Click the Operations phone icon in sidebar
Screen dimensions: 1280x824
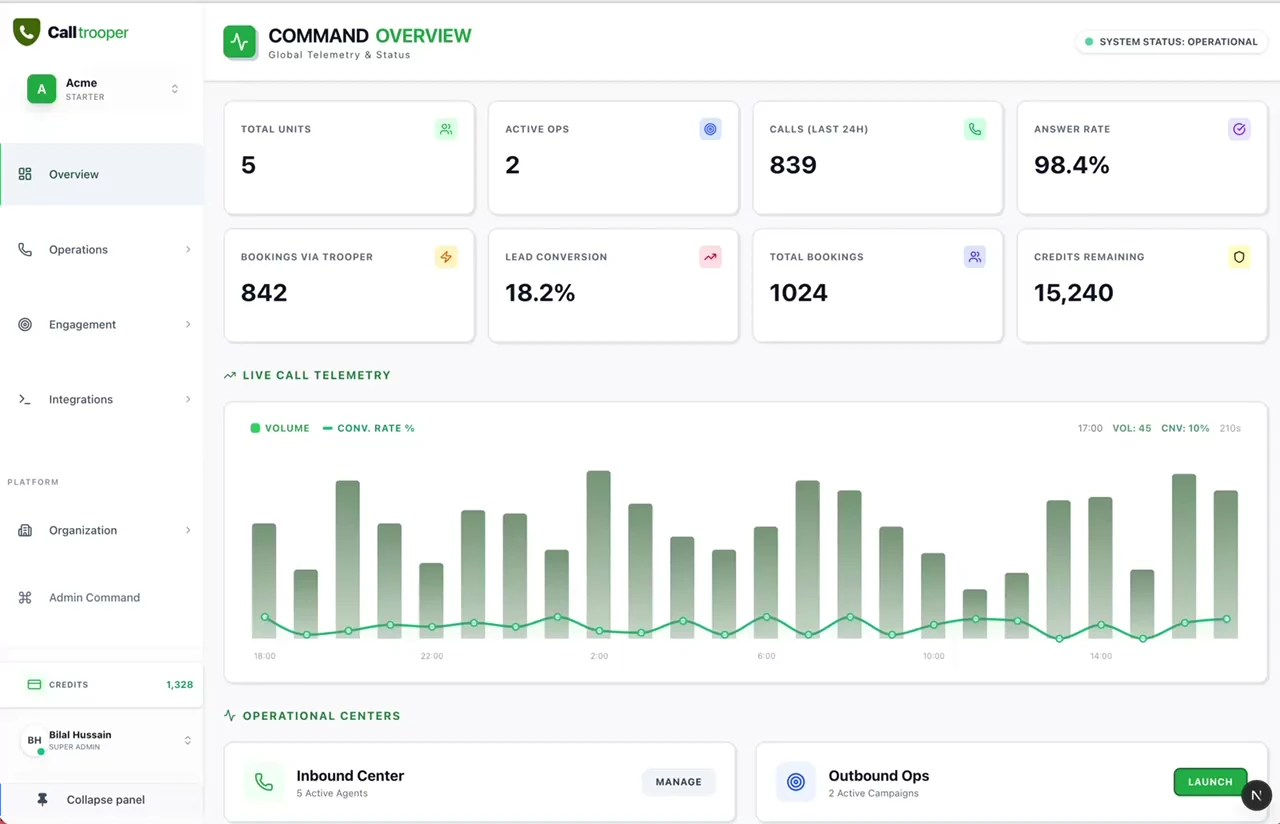pos(25,249)
